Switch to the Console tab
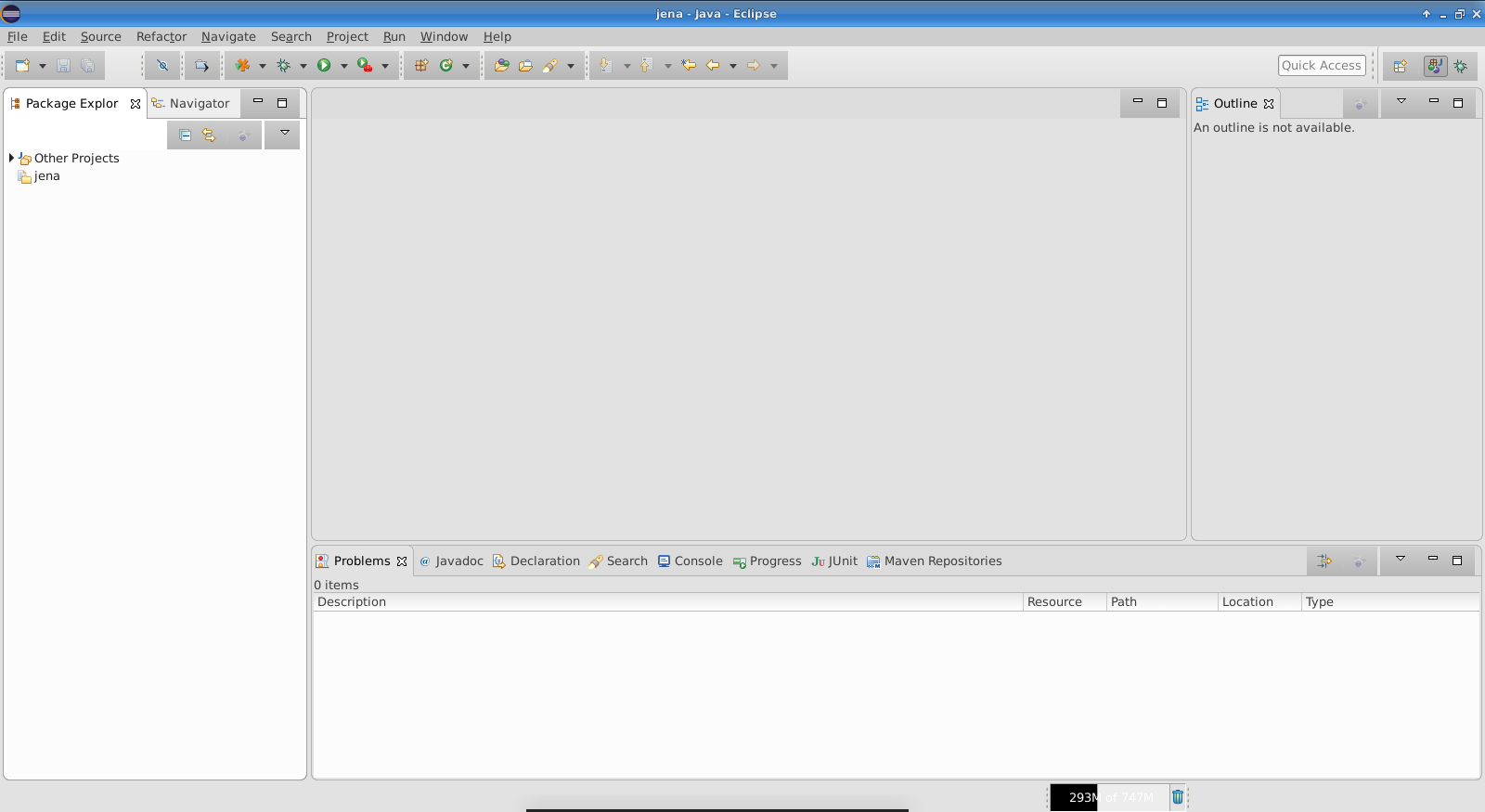This screenshot has height=812, width=1485. point(691,561)
